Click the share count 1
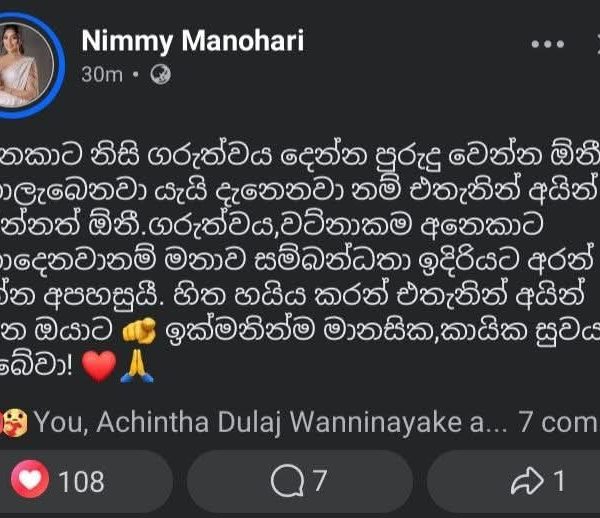 [559, 481]
